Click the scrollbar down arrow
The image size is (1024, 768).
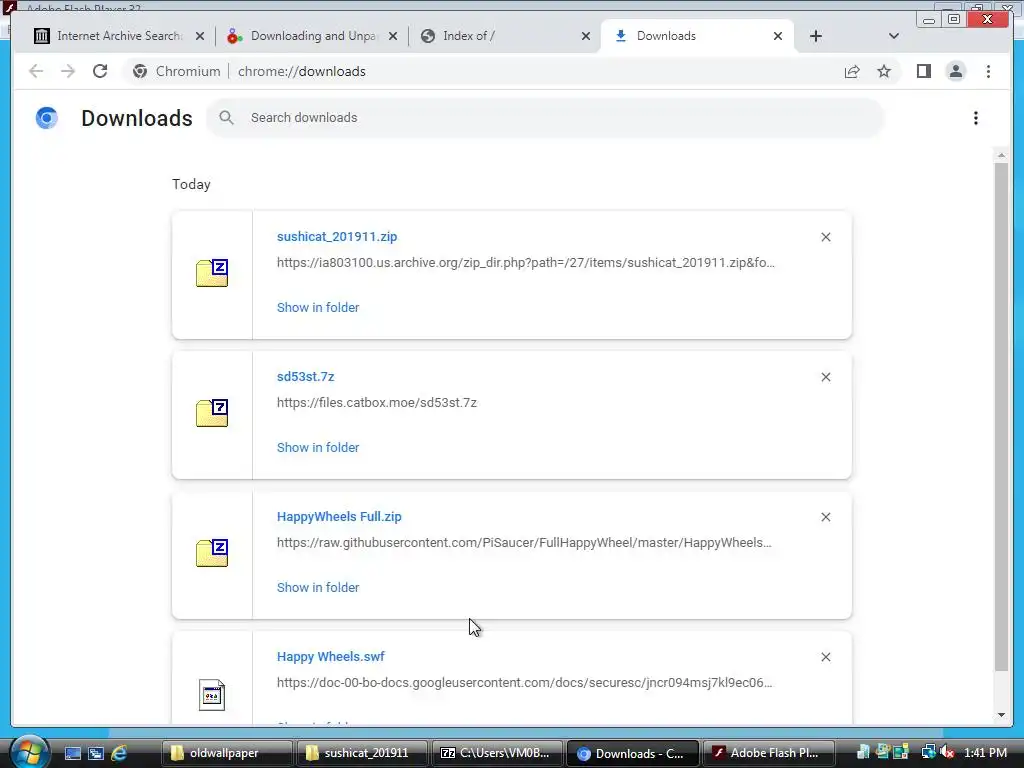click(1001, 715)
